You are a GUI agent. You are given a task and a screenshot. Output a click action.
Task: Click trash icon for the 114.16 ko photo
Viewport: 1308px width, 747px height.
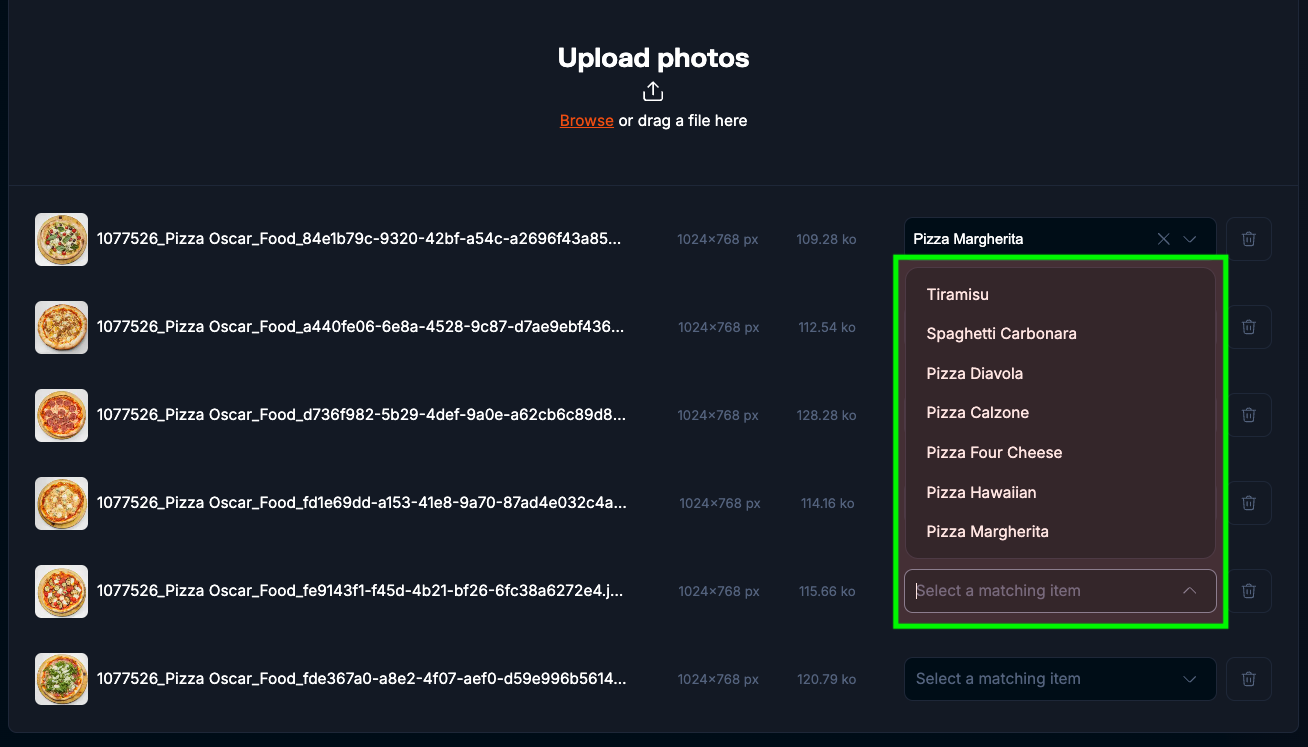(x=1248, y=503)
